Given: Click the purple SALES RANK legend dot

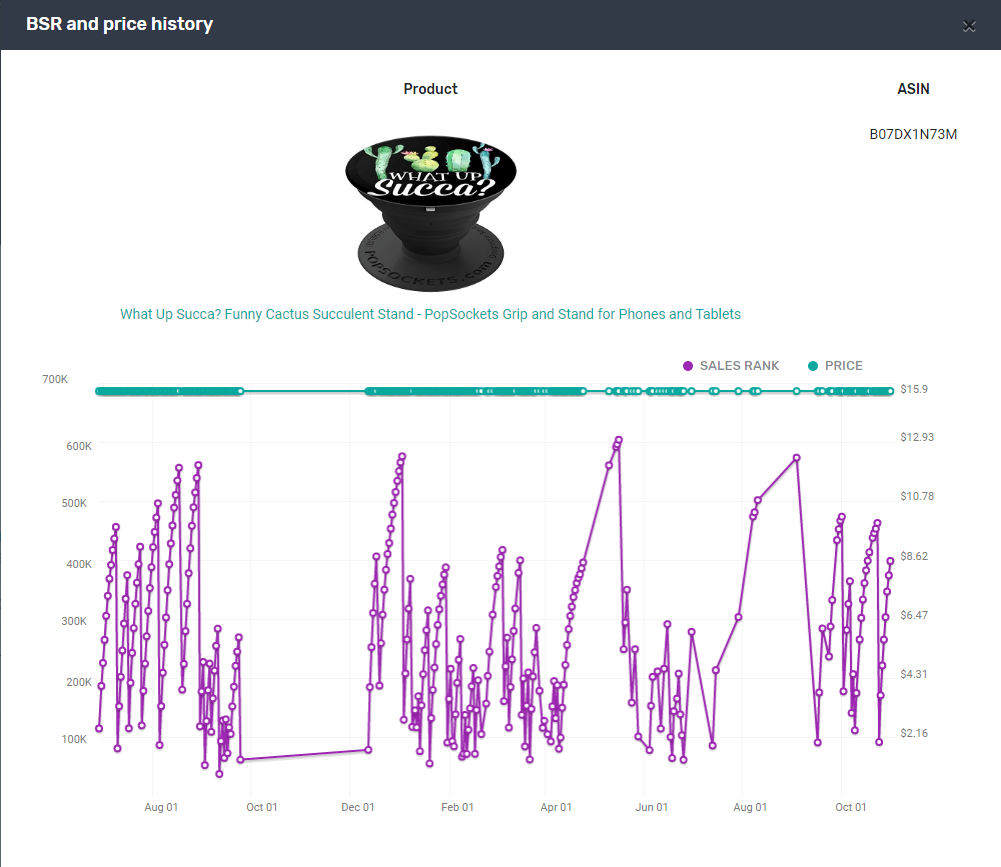Looking at the screenshot, I should [687, 366].
